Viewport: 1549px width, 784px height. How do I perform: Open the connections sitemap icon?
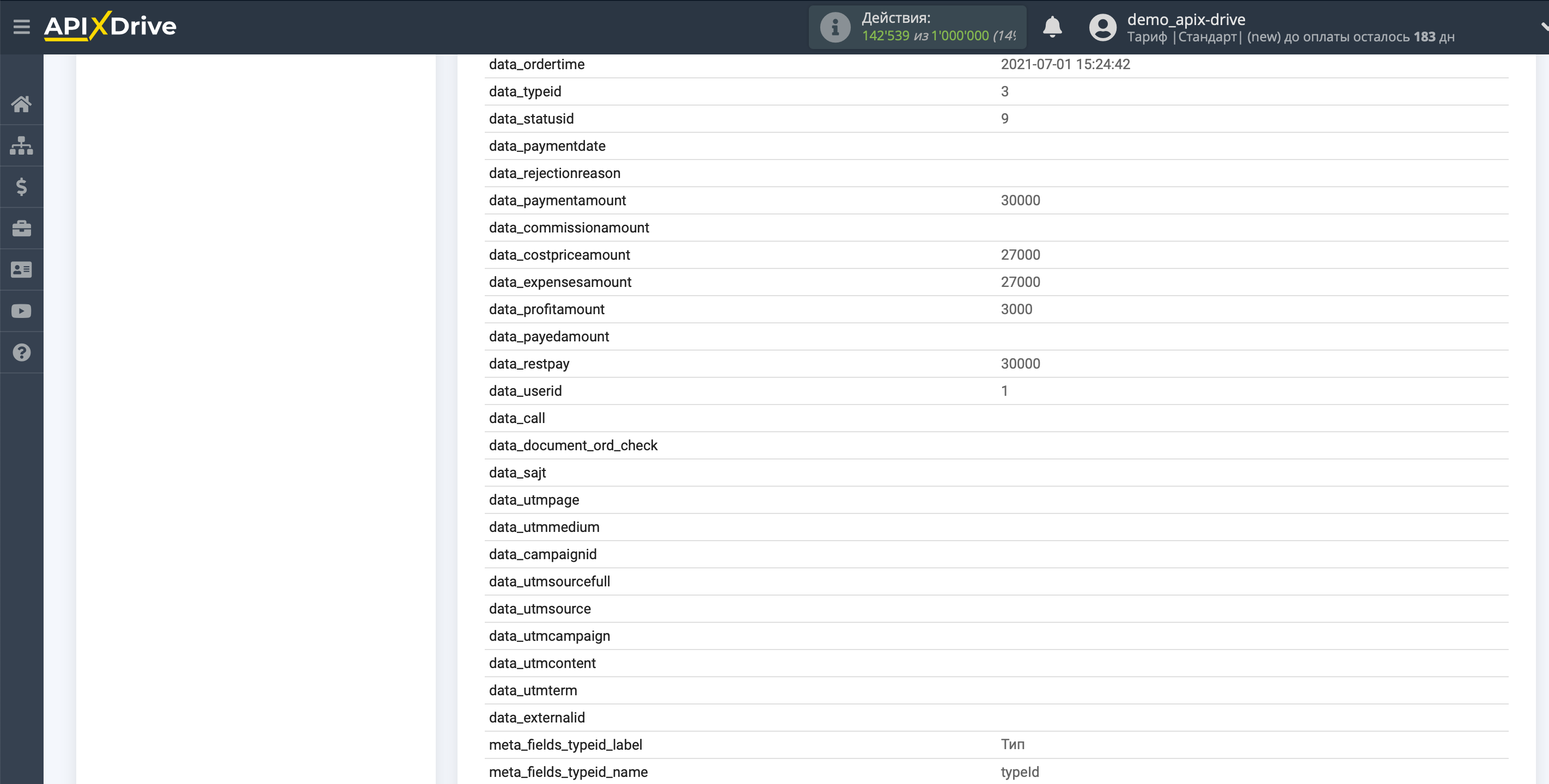[x=22, y=145]
